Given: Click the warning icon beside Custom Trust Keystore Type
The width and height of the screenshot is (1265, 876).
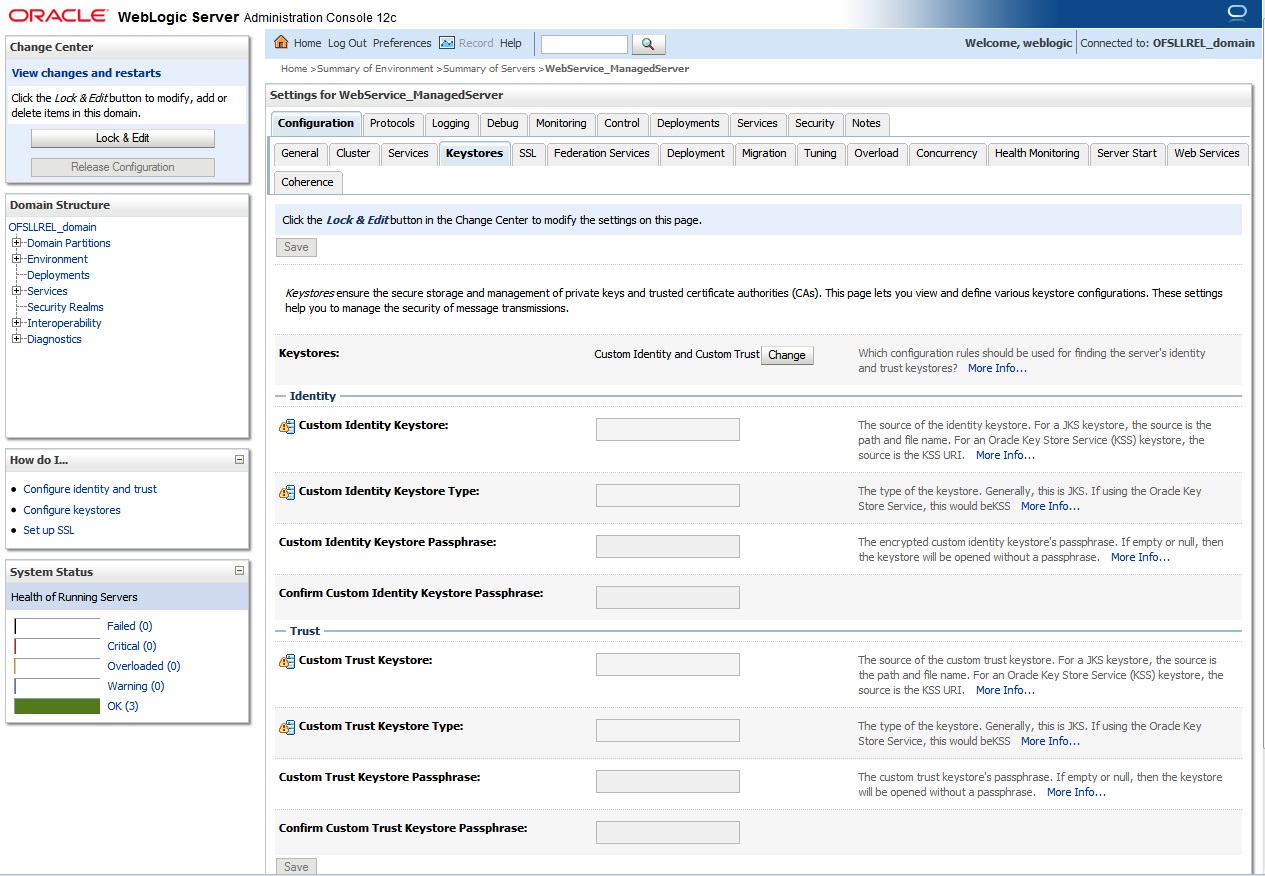Looking at the screenshot, I should [x=287, y=728].
